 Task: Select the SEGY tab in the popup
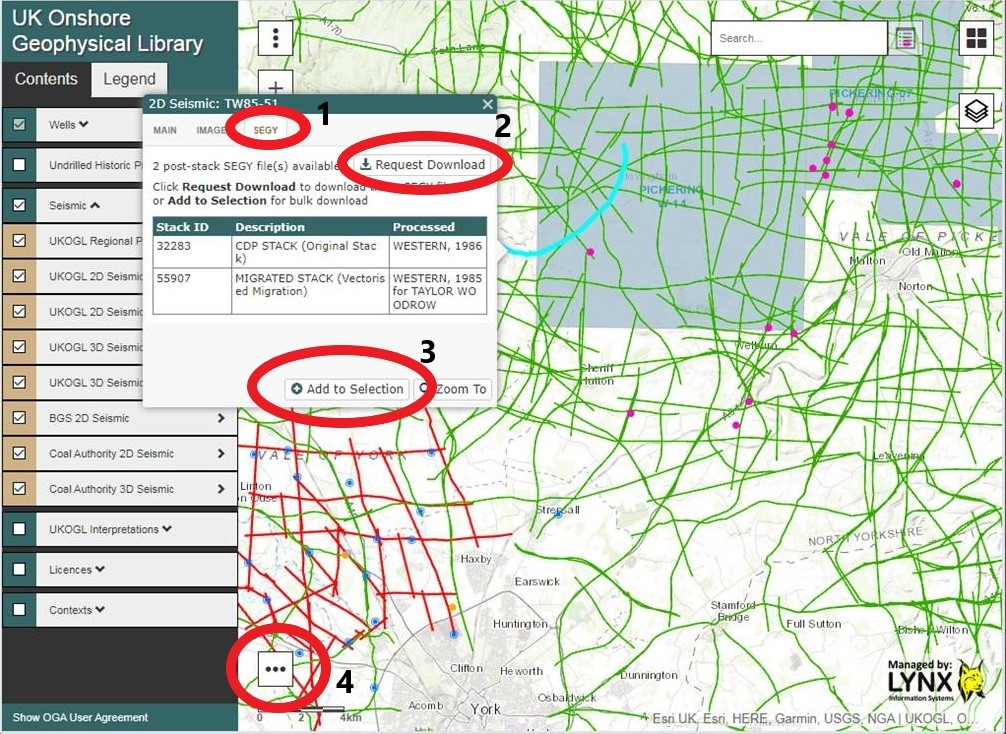(266, 130)
